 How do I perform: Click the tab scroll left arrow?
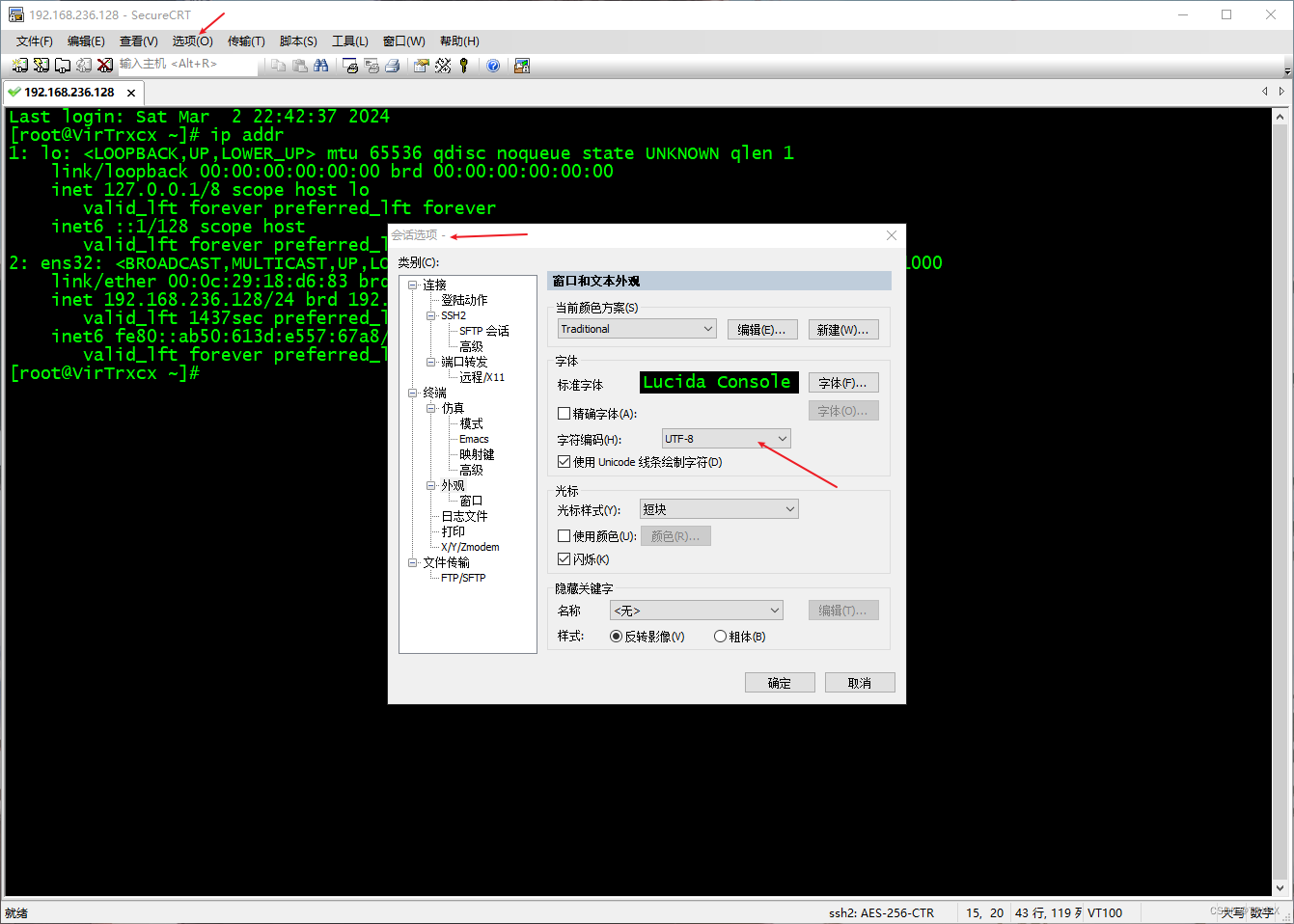coord(1265,92)
